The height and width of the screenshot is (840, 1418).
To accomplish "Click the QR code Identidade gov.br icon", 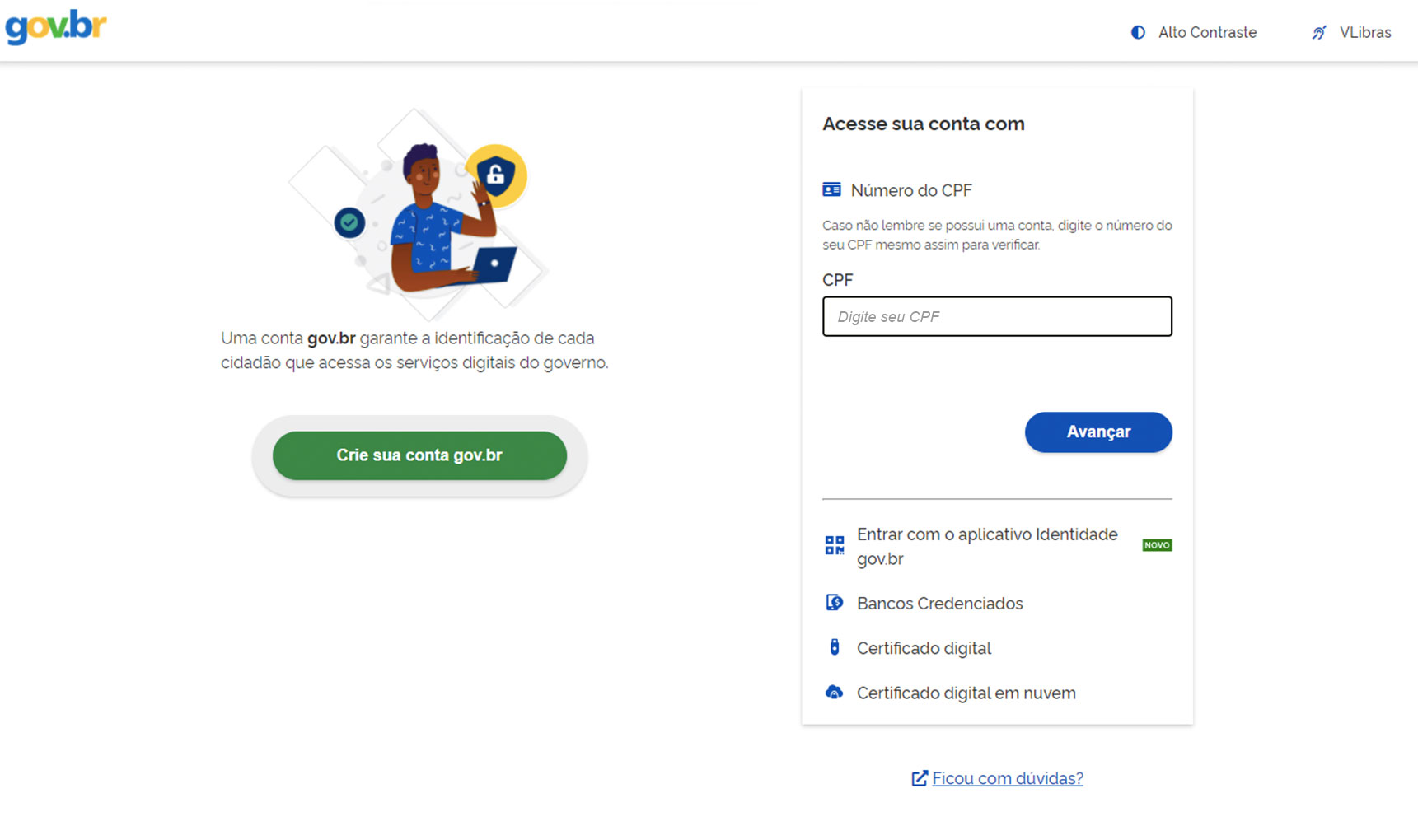I will tap(835, 545).
